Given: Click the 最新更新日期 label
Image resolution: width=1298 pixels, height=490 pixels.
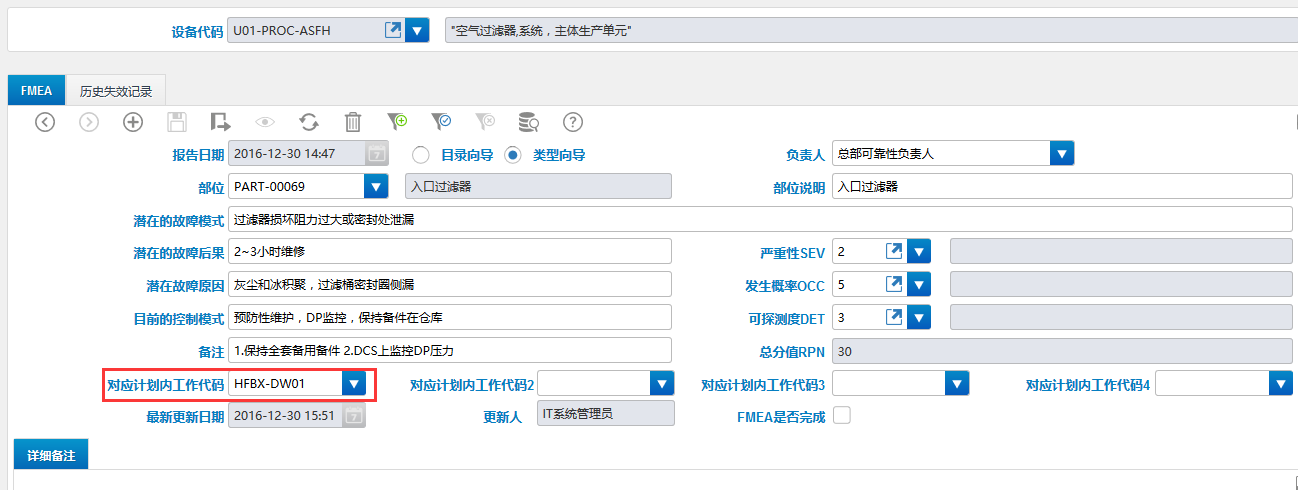Looking at the screenshot, I should coord(185,417).
